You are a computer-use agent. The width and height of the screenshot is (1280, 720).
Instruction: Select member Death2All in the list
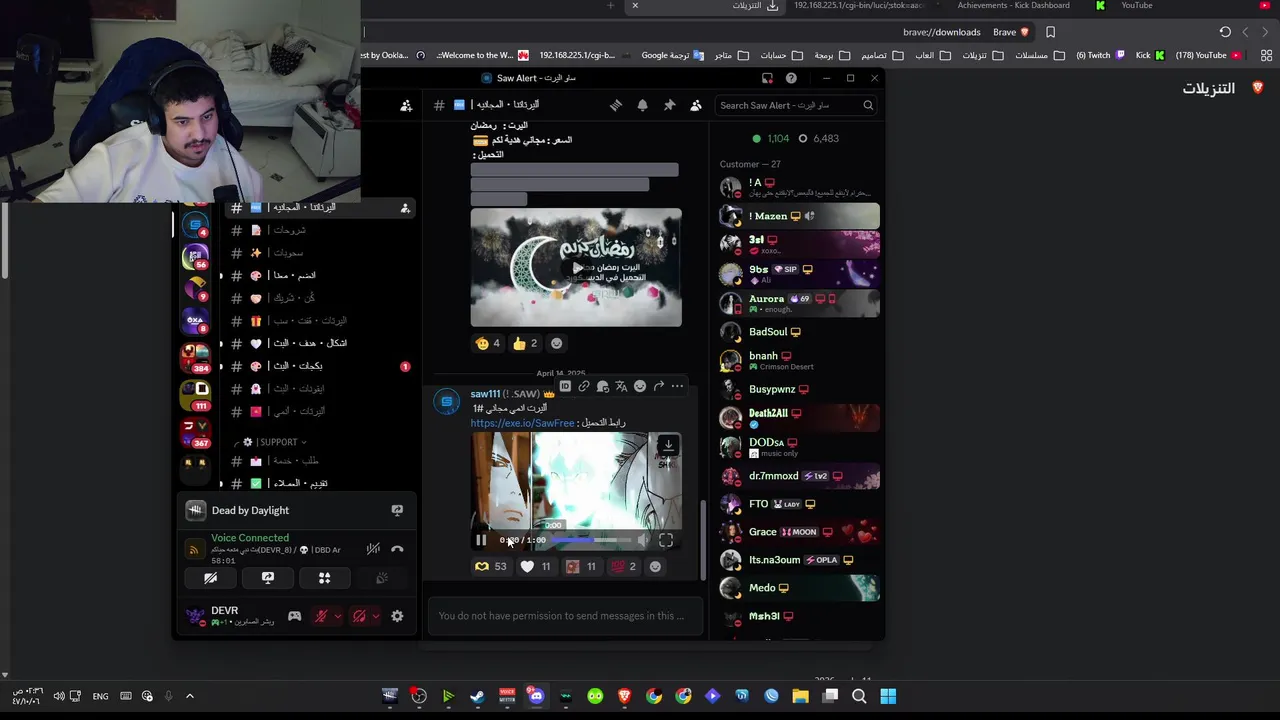point(799,416)
